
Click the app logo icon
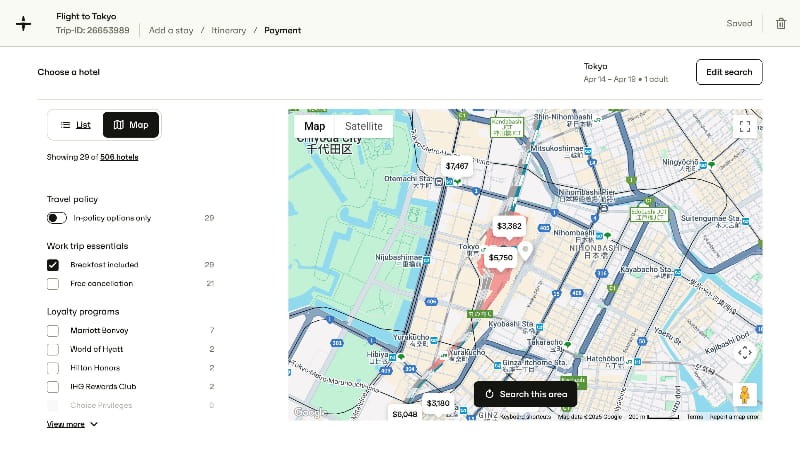click(24, 23)
